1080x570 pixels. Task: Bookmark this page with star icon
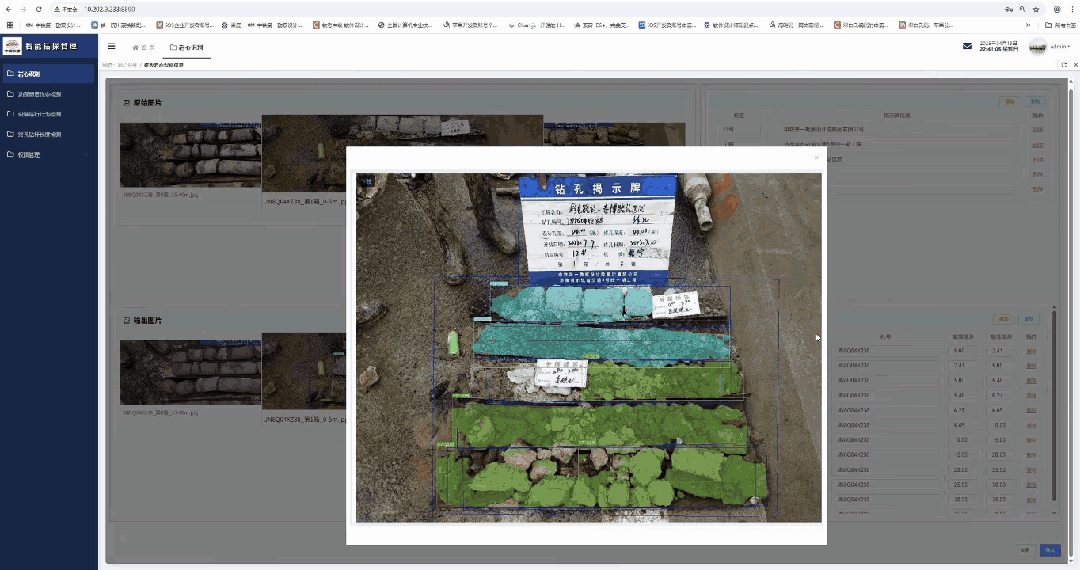(x=1036, y=9)
